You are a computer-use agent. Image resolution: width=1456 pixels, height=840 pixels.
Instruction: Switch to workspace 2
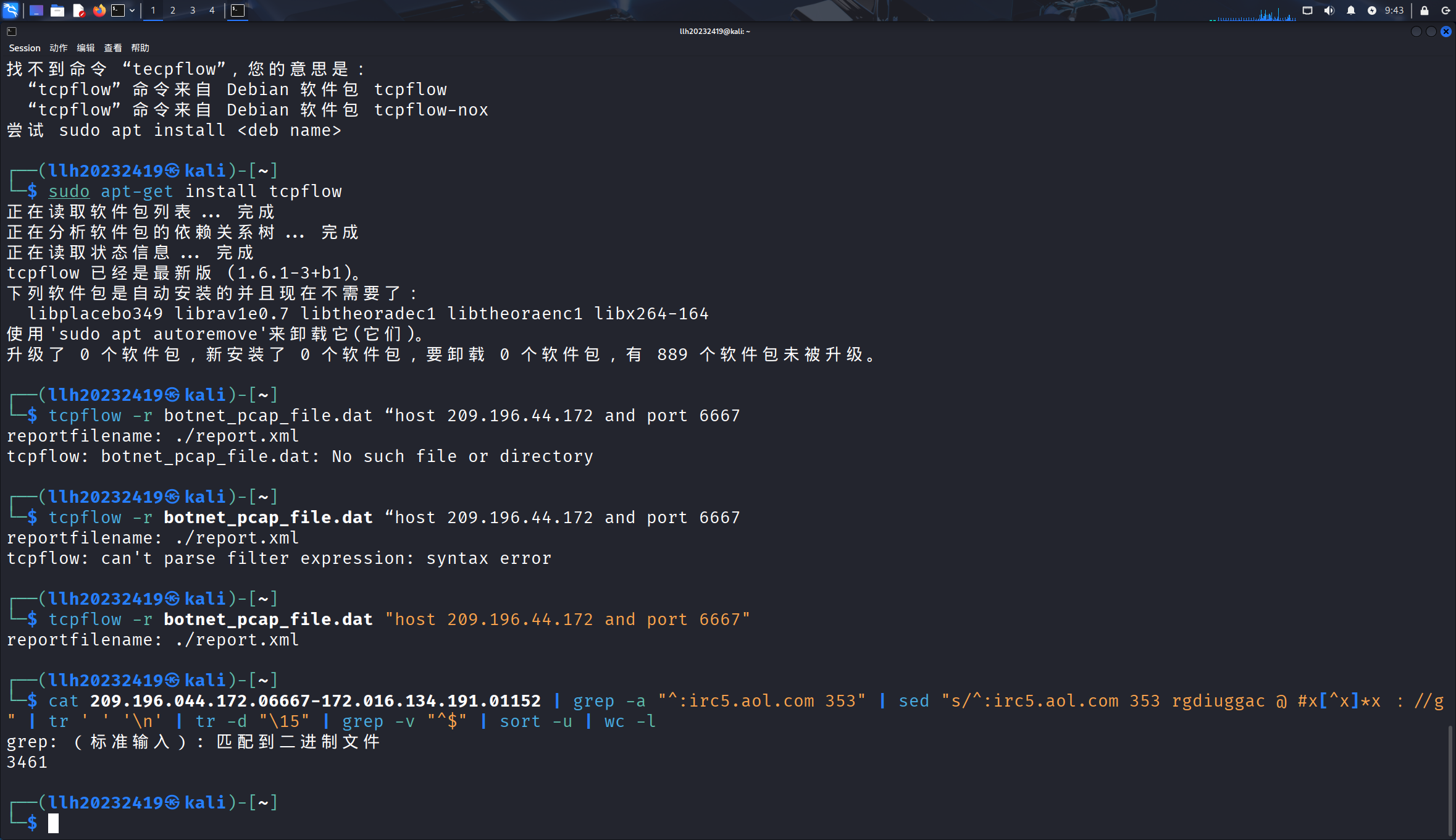pyautogui.click(x=173, y=10)
